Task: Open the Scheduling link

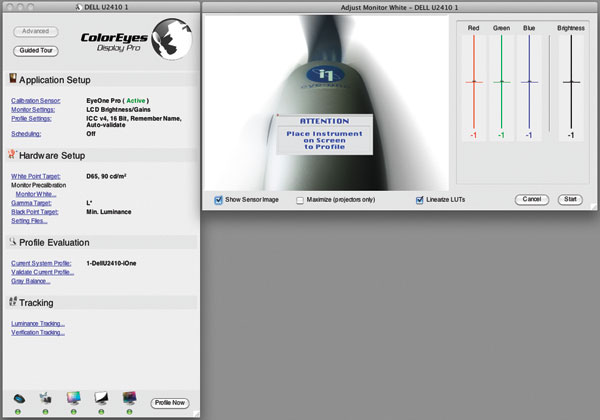Action: coord(26,134)
